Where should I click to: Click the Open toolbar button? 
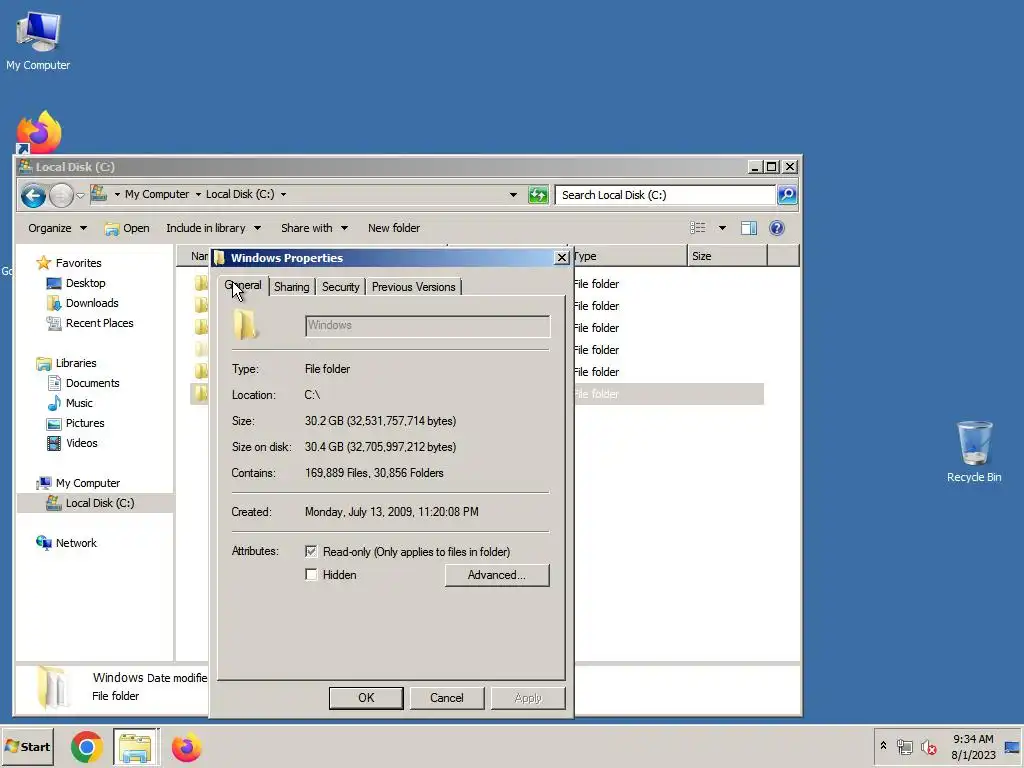click(127, 228)
